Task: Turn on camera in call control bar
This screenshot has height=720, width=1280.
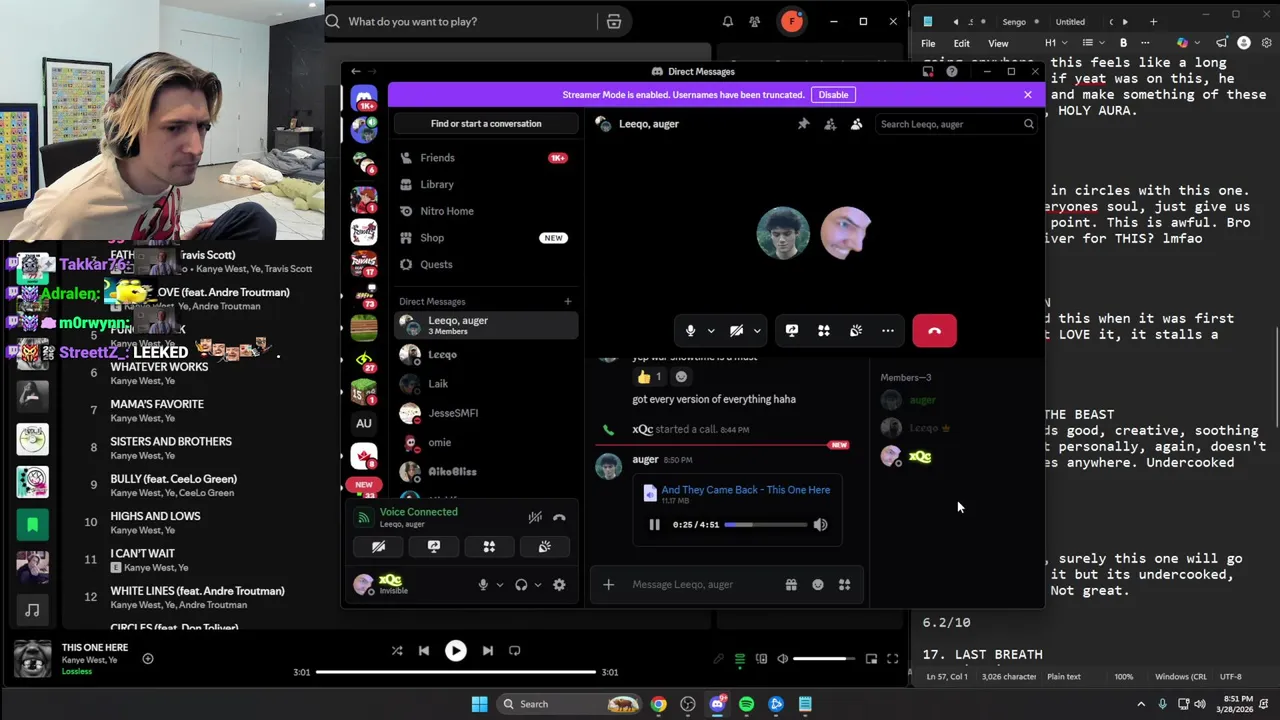Action: coord(736,331)
